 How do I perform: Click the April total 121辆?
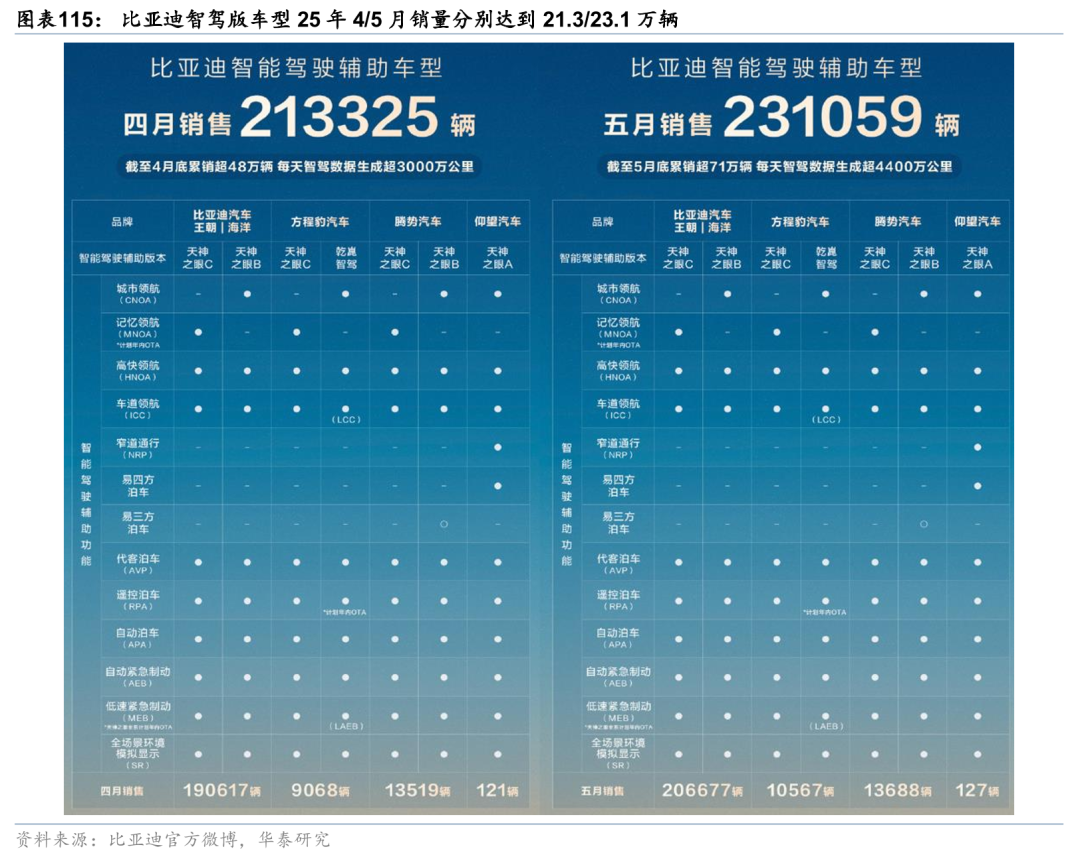[497, 790]
